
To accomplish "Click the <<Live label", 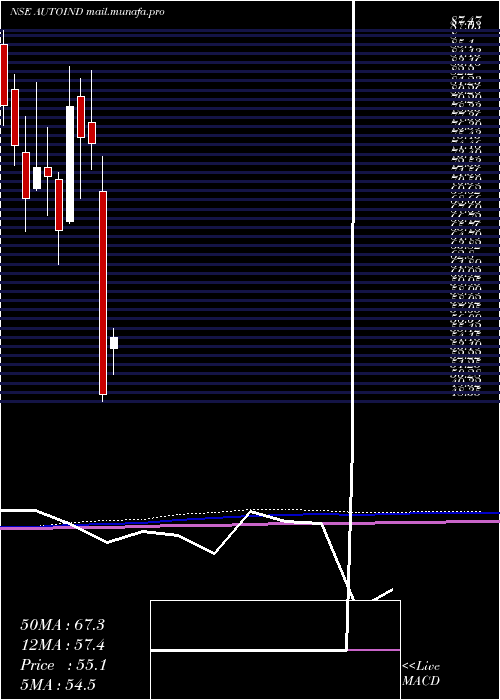I will click(421, 667).
